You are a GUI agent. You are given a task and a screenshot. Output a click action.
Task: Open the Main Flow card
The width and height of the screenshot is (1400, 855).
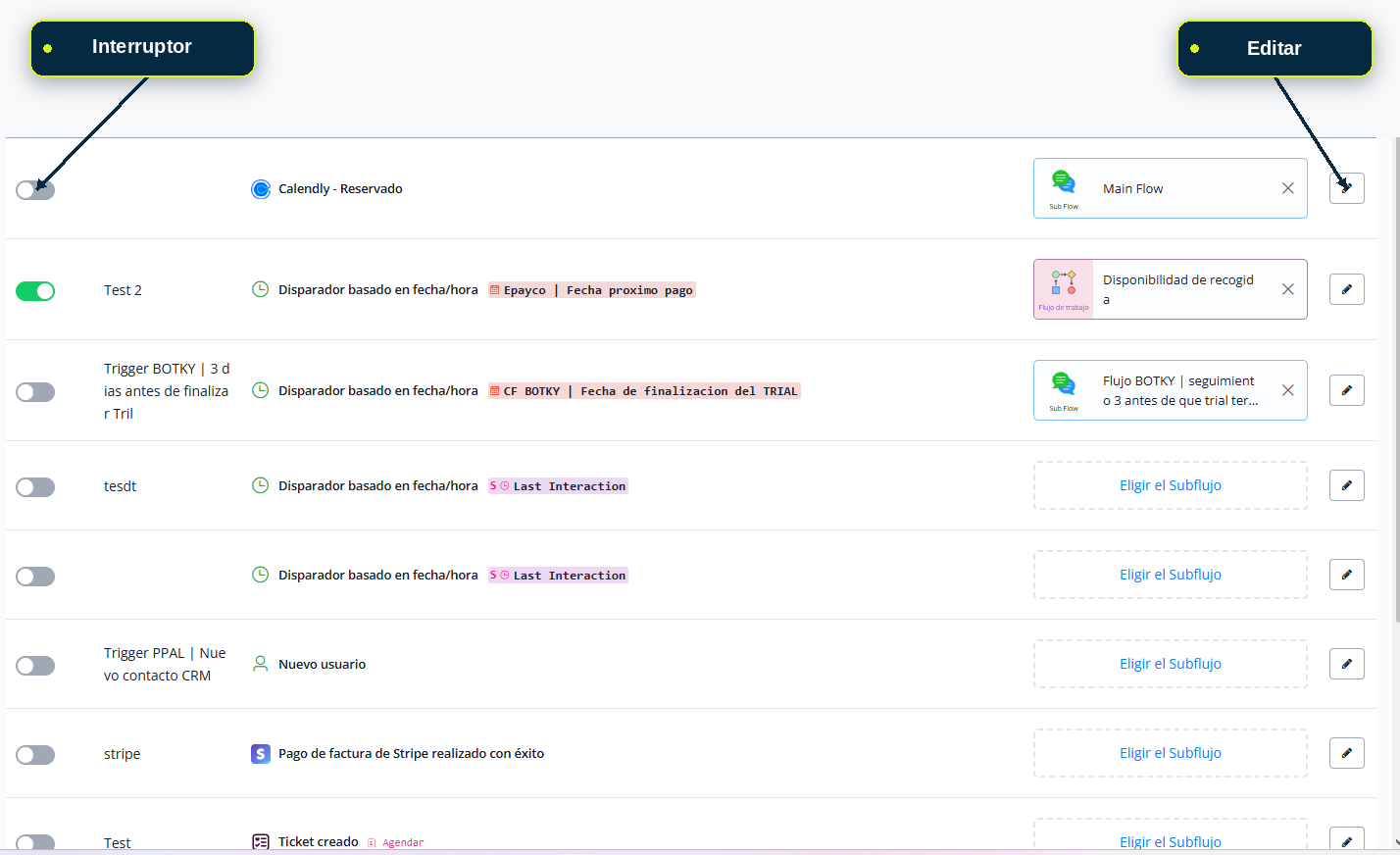click(1171, 188)
